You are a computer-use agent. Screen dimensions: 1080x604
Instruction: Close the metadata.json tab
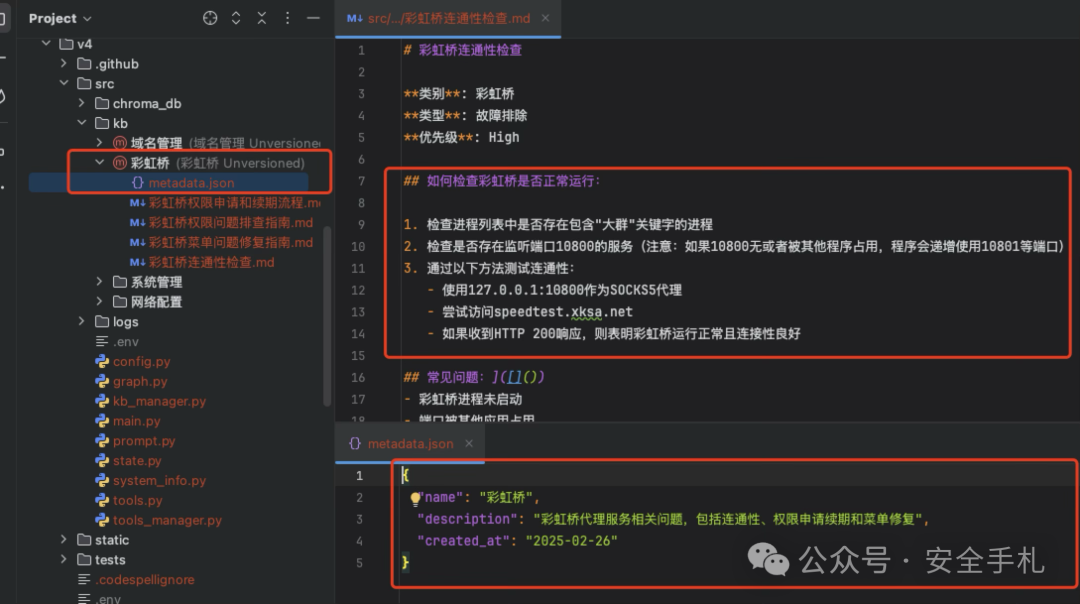tap(469, 443)
